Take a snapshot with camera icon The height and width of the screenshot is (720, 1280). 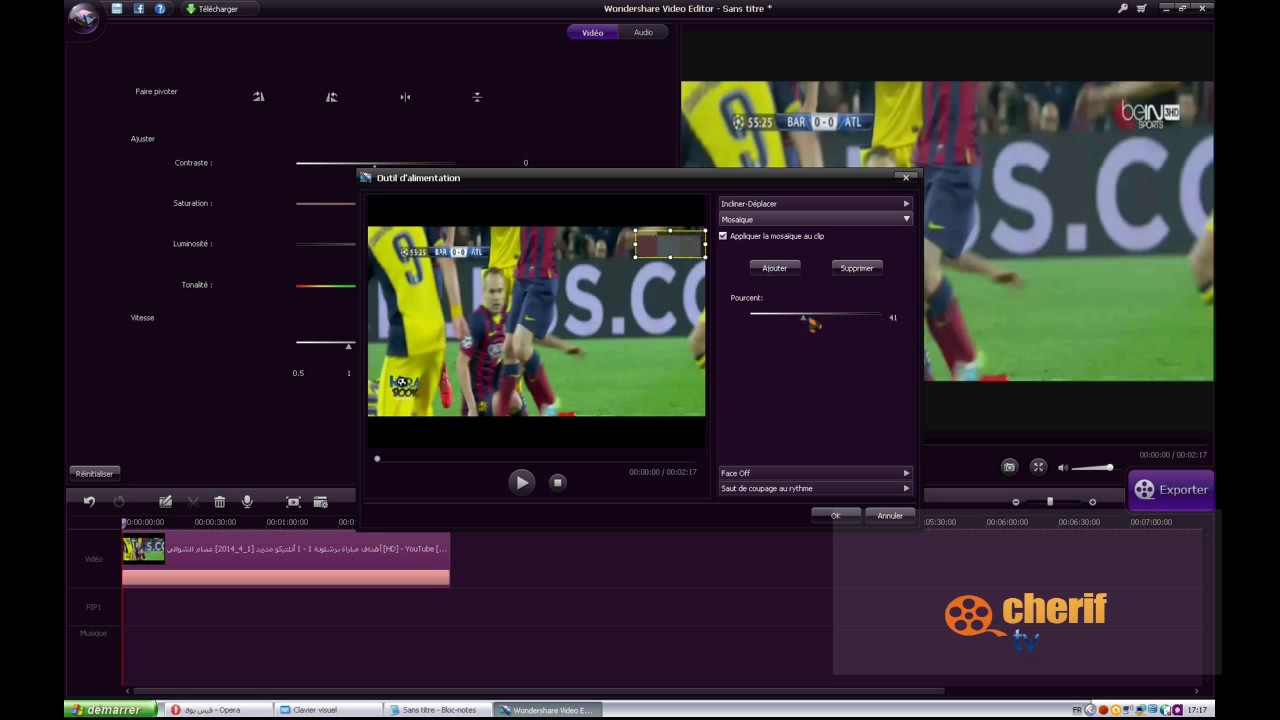(x=1009, y=467)
